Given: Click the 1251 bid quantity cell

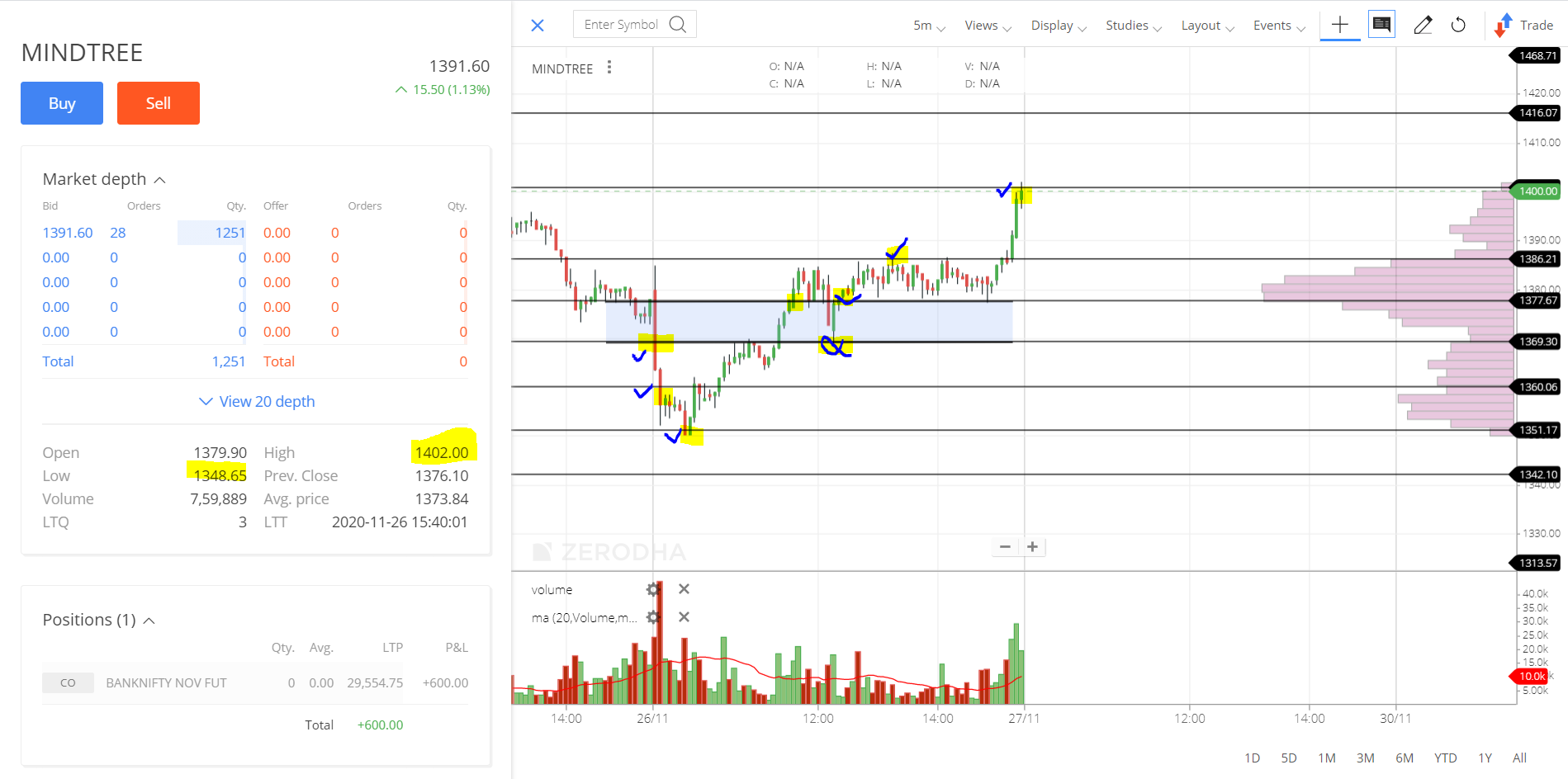Looking at the screenshot, I should (x=212, y=233).
